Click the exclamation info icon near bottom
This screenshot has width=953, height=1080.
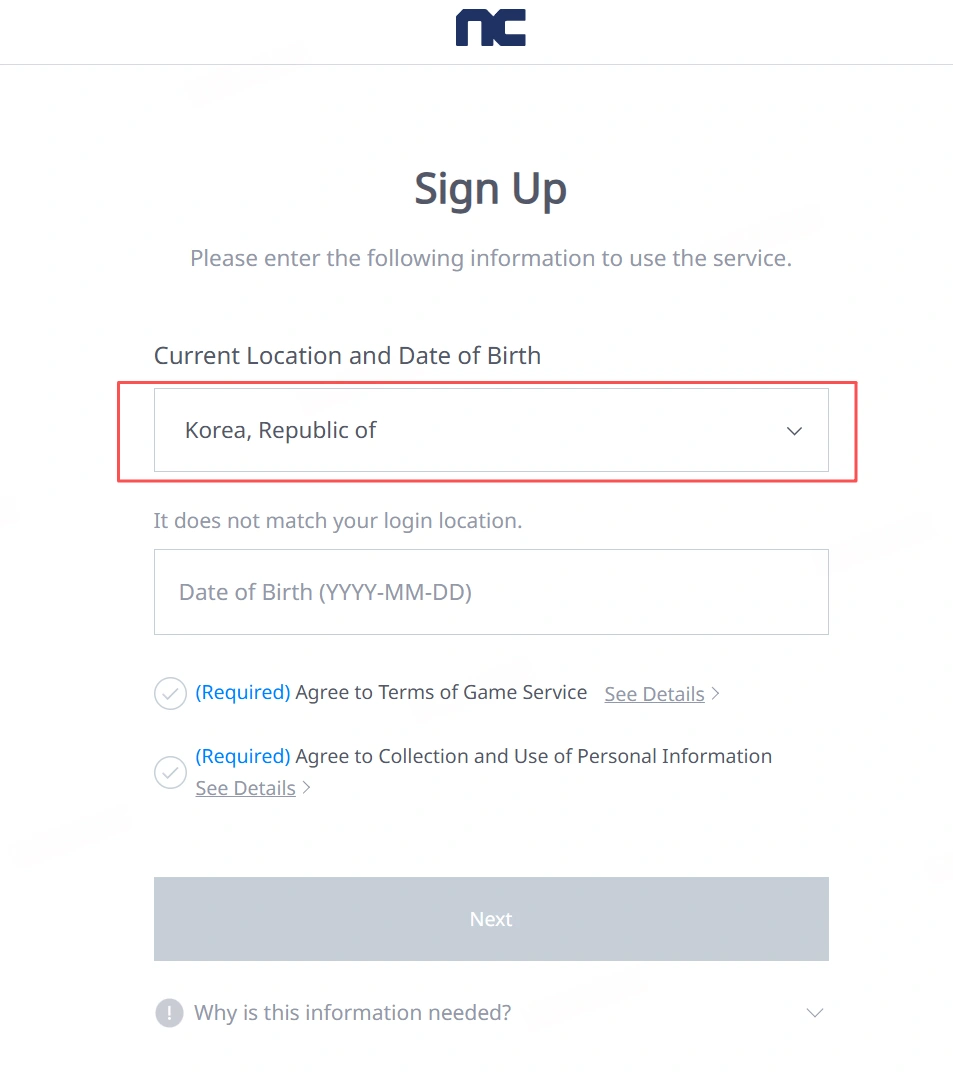pyautogui.click(x=169, y=1013)
